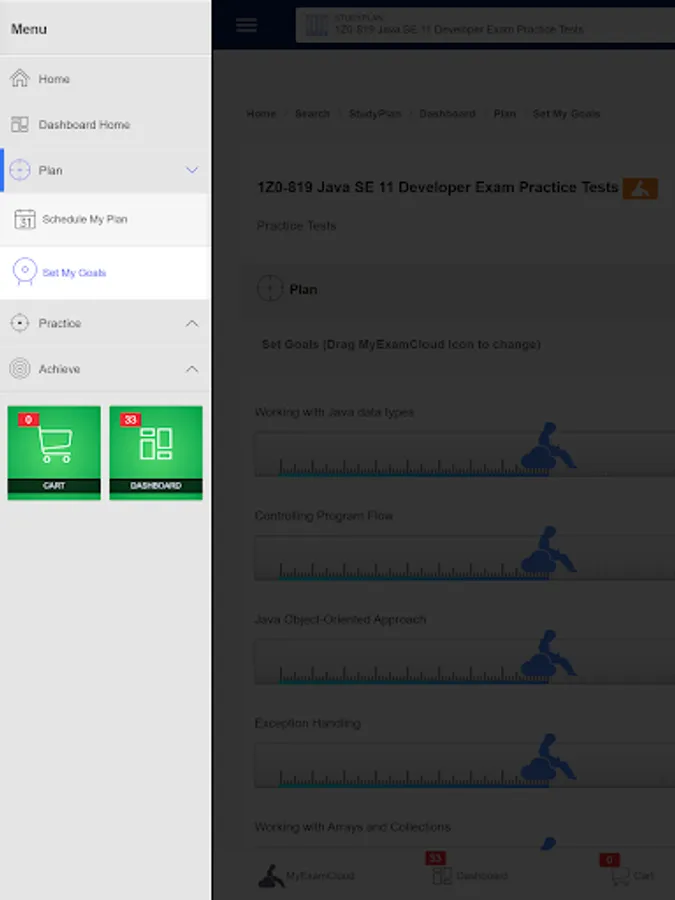This screenshot has width=675, height=900.
Task: Expand the Achieve section chevron
Action: (x=192, y=369)
